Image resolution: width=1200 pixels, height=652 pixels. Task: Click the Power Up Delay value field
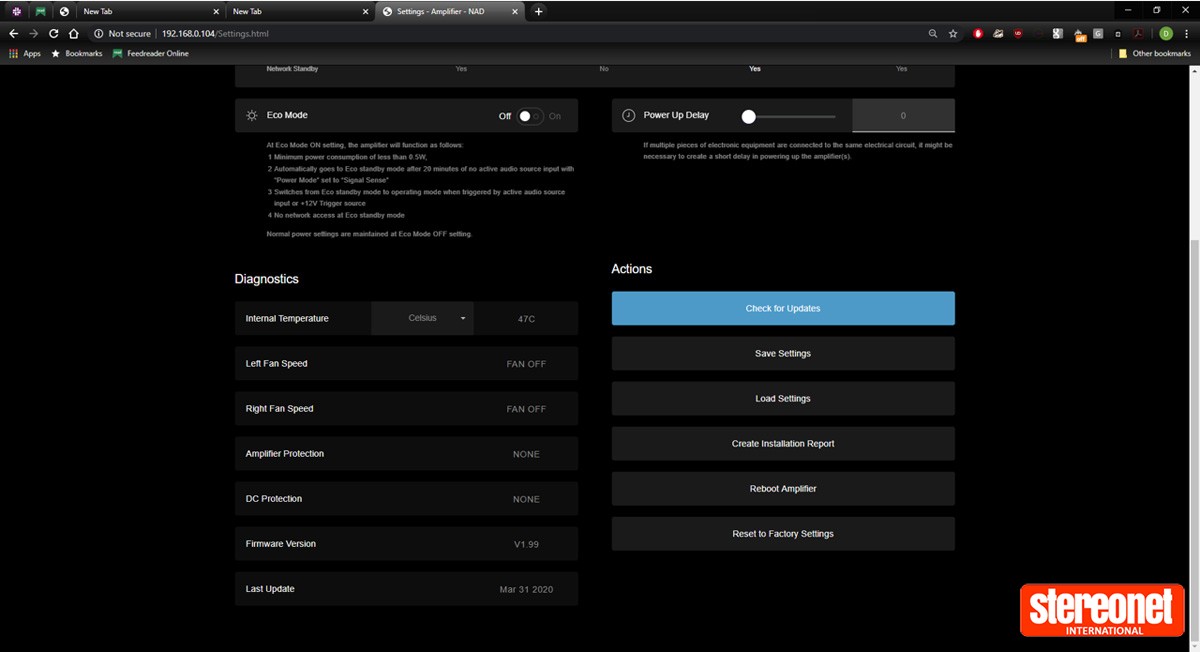903,115
